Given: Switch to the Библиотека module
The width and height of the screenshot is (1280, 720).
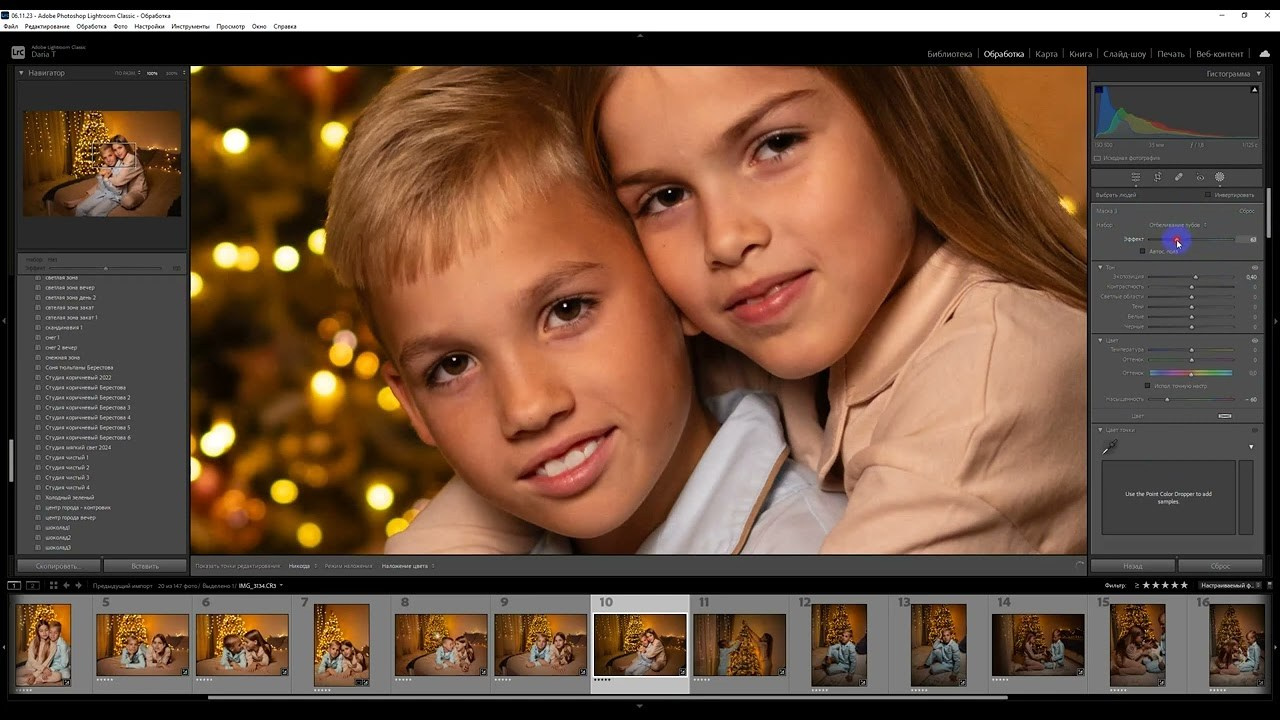Looking at the screenshot, I should [949, 54].
